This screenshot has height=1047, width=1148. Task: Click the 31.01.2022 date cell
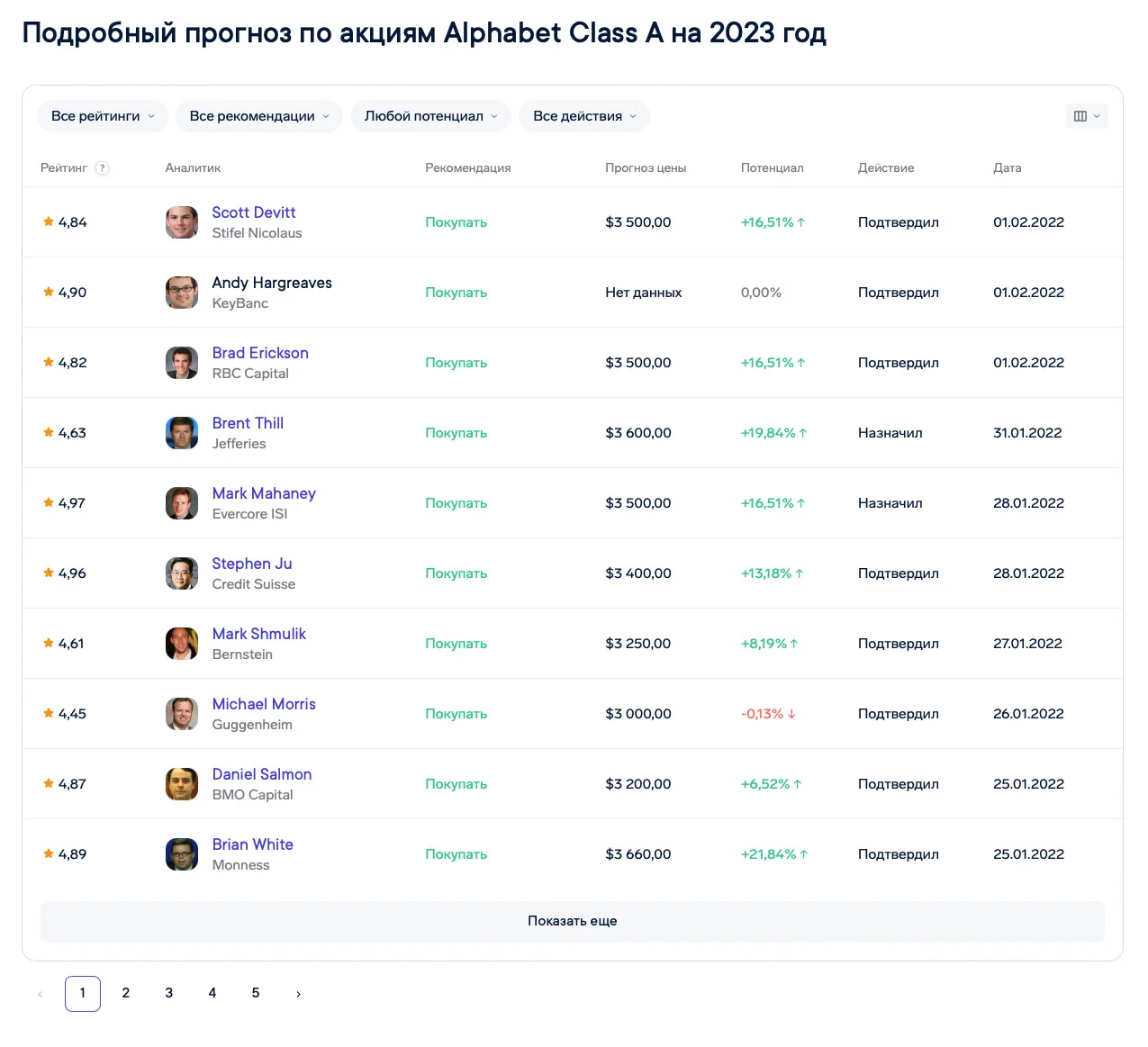click(1027, 433)
